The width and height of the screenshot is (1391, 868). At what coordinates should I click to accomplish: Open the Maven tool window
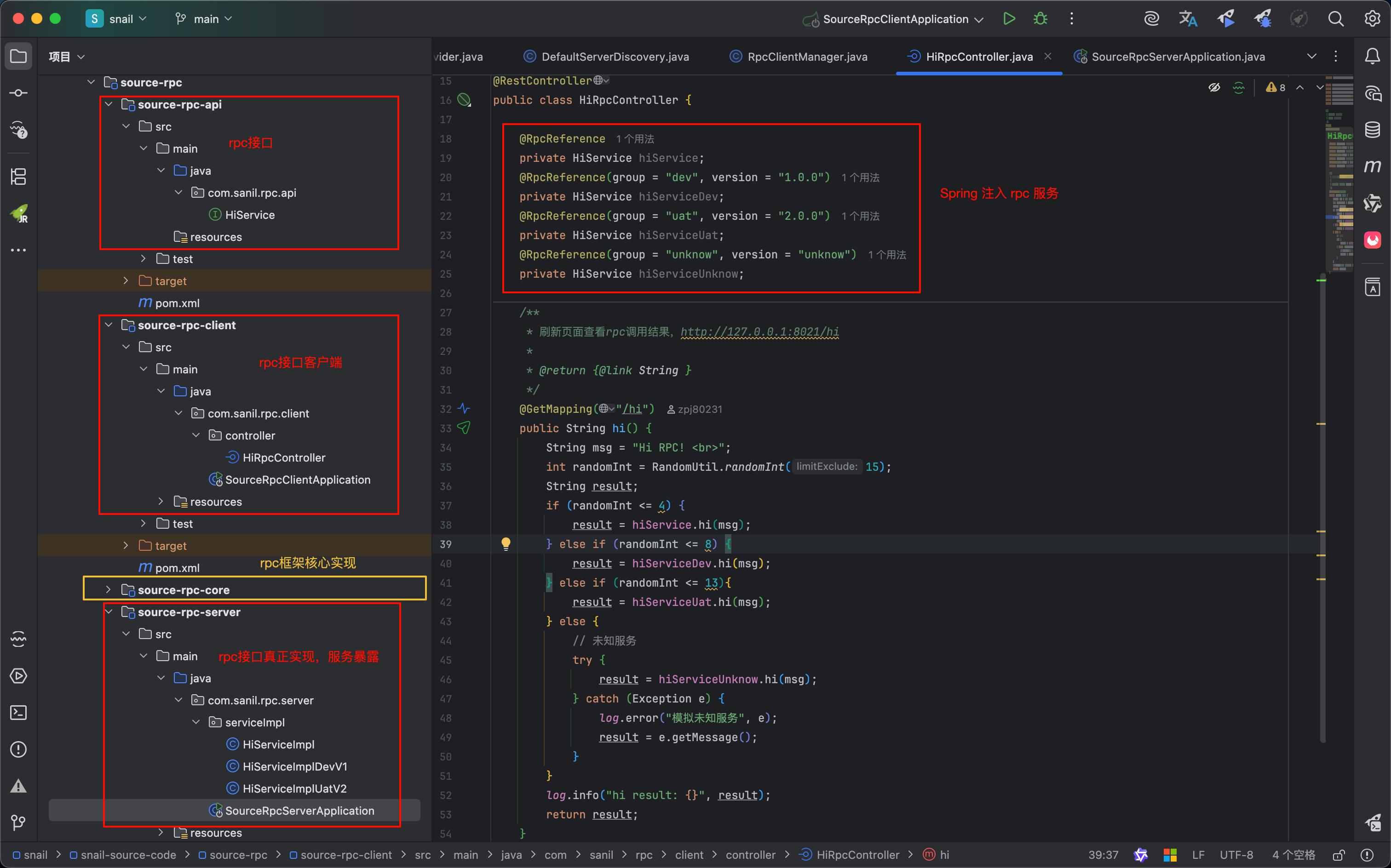[1372, 166]
